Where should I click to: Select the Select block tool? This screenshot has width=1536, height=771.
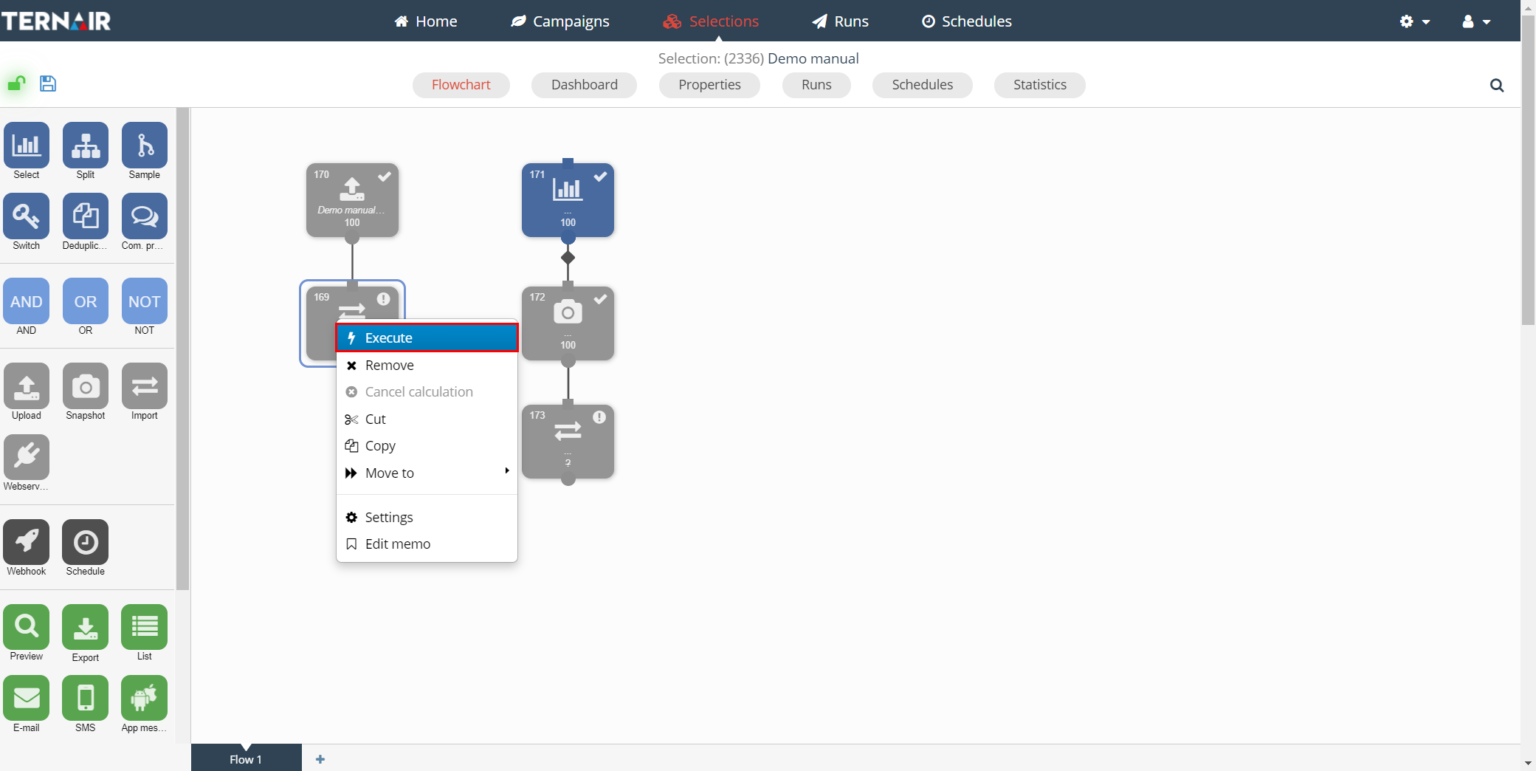point(26,146)
